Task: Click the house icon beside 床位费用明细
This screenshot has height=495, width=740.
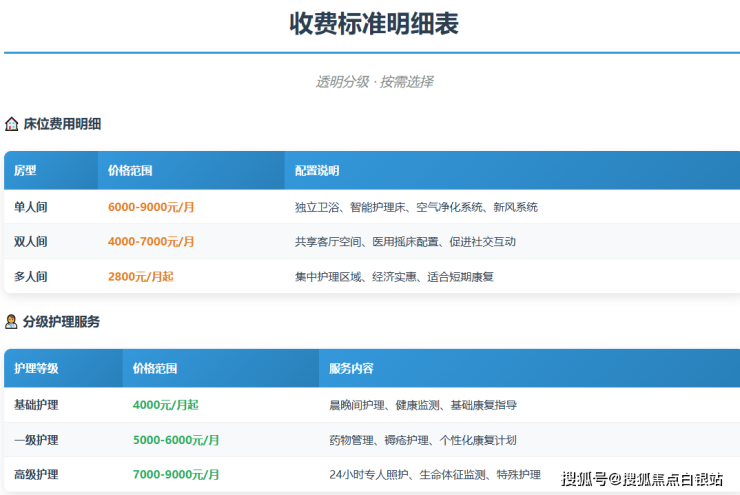Action: click(x=12, y=124)
